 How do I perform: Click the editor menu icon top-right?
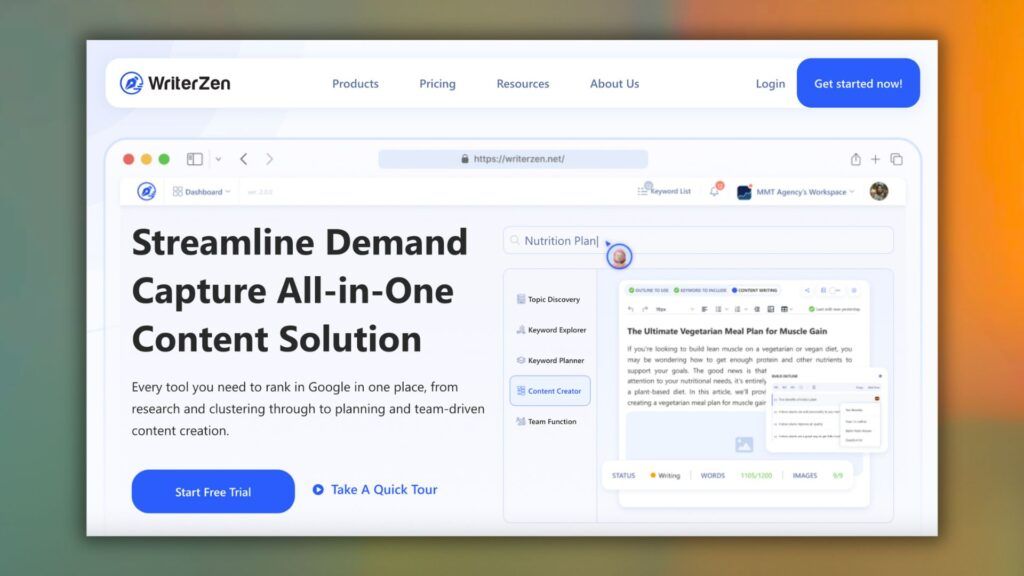click(854, 291)
